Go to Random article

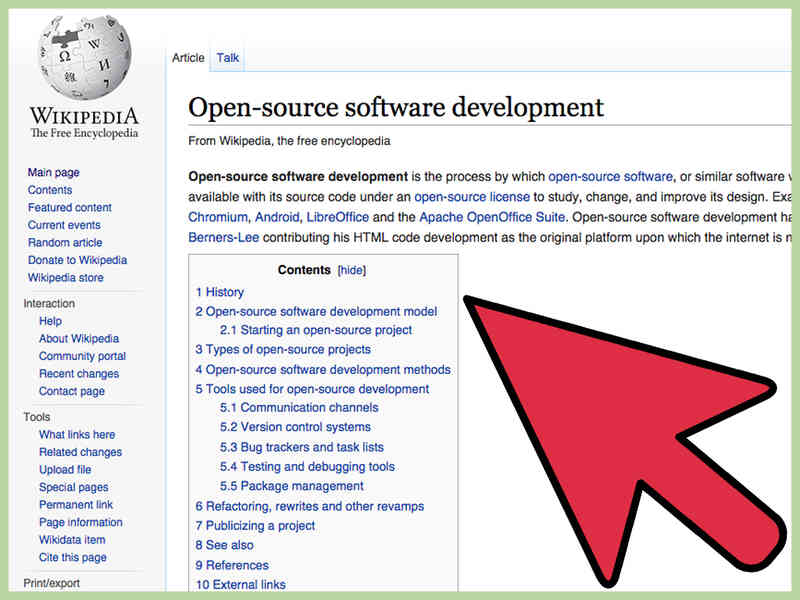(65, 242)
